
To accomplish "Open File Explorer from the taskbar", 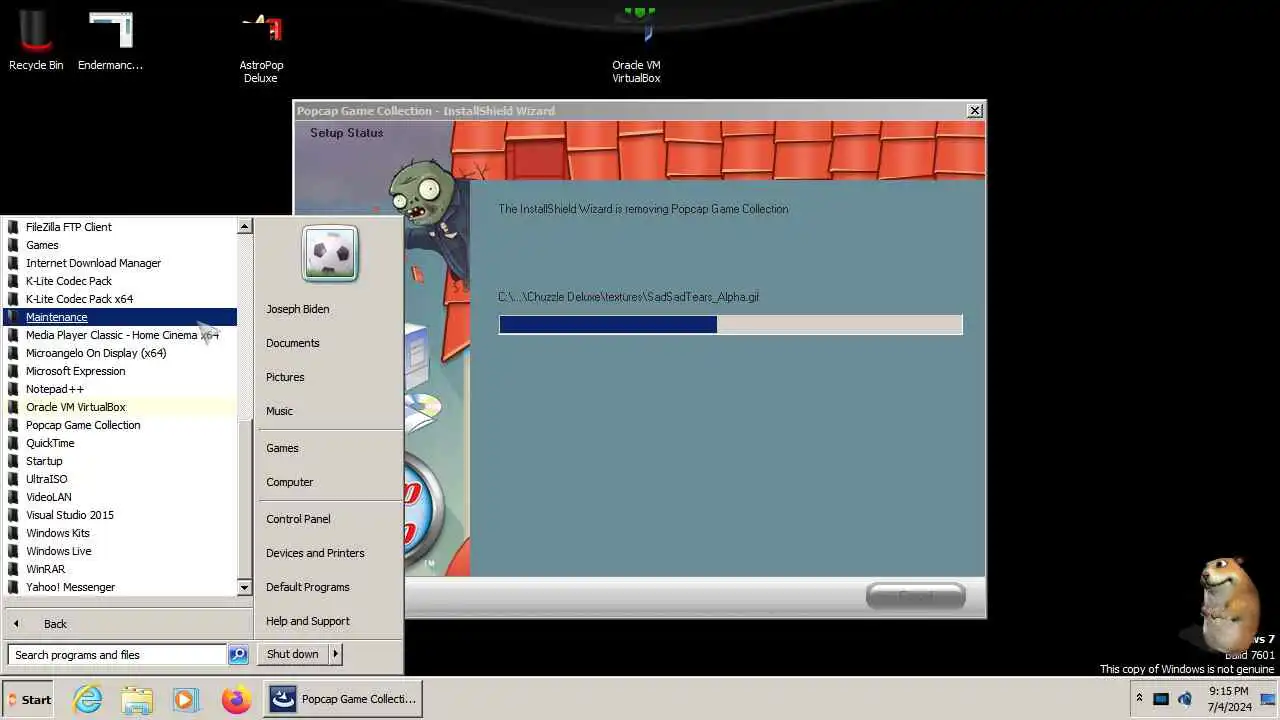I will coord(137,699).
